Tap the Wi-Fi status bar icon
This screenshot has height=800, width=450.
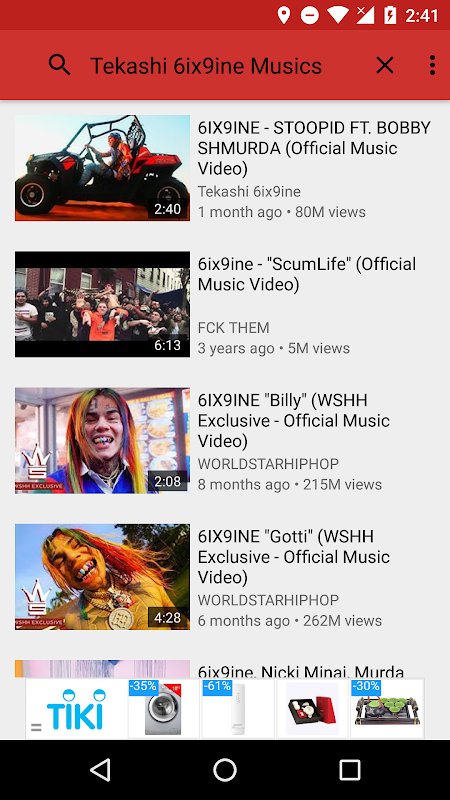(337, 15)
